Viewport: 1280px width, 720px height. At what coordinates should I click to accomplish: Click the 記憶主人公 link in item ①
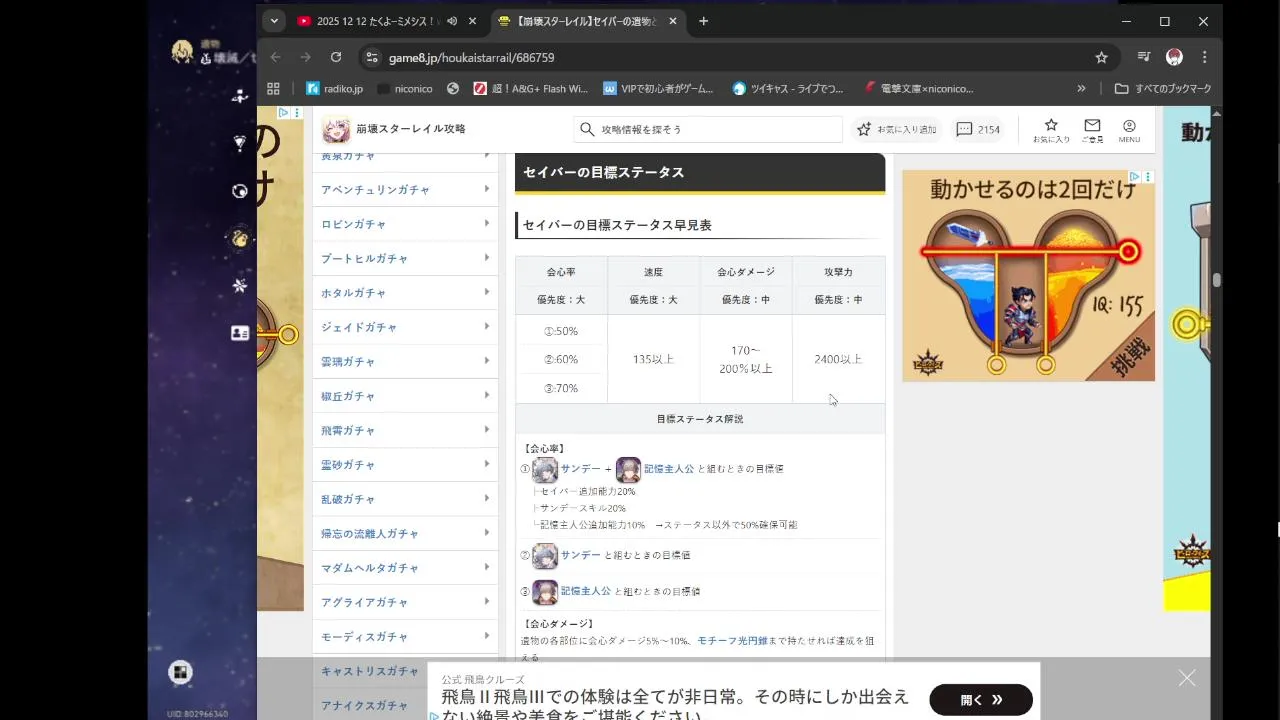[669, 469]
